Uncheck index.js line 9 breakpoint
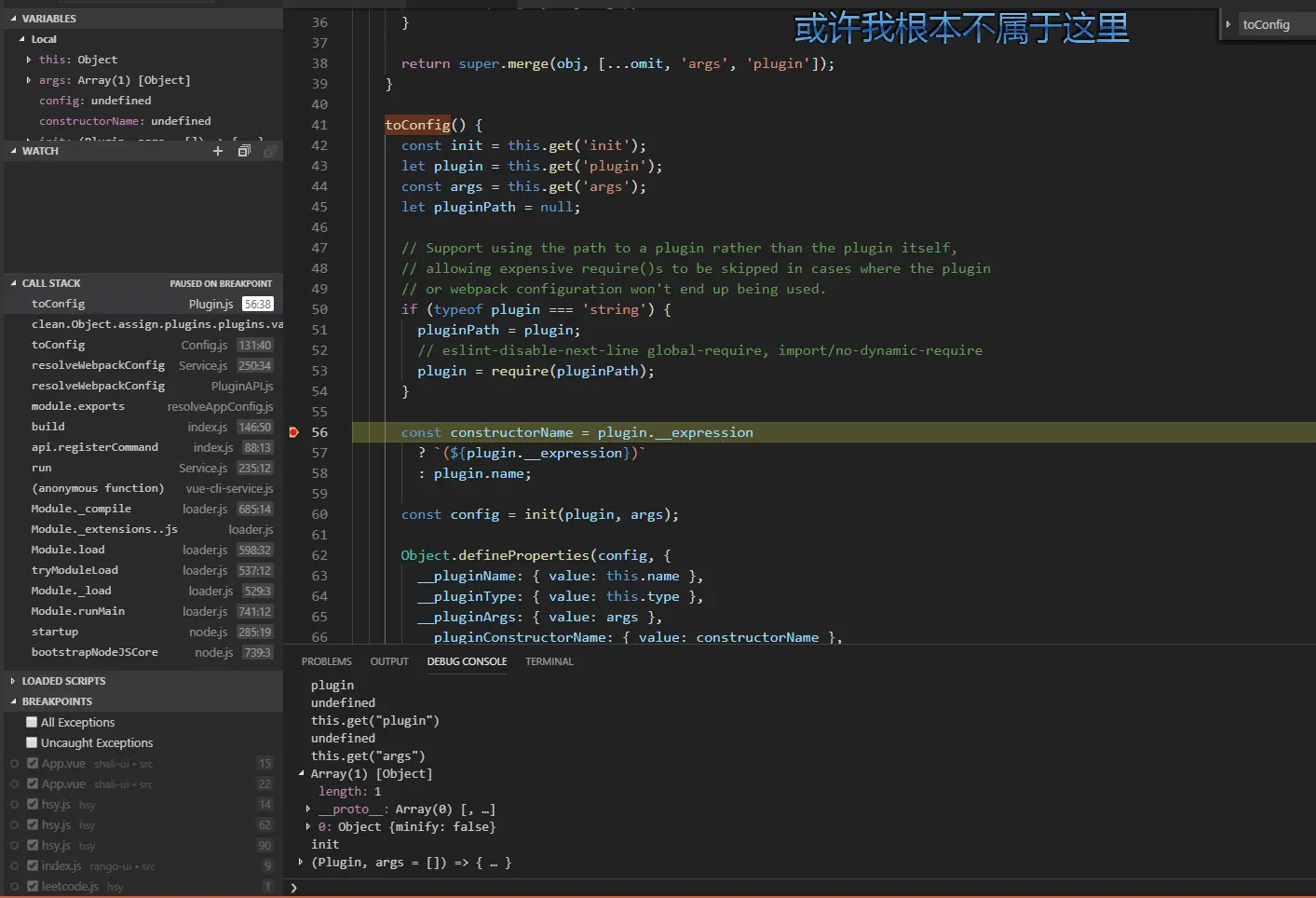The width and height of the screenshot is (1316, 898). click(33, 866)
